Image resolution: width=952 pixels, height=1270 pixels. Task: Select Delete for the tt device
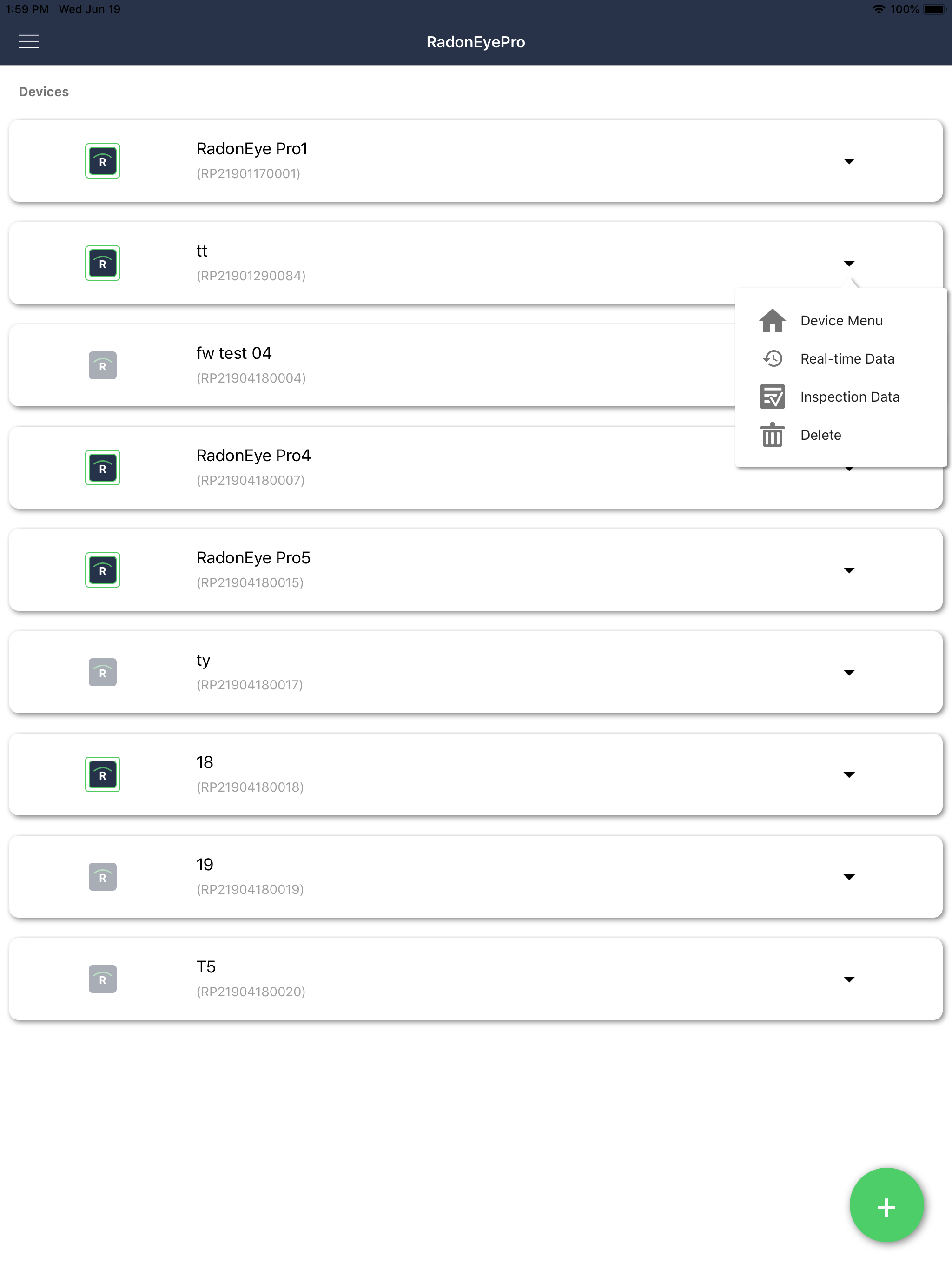(820, 435)
